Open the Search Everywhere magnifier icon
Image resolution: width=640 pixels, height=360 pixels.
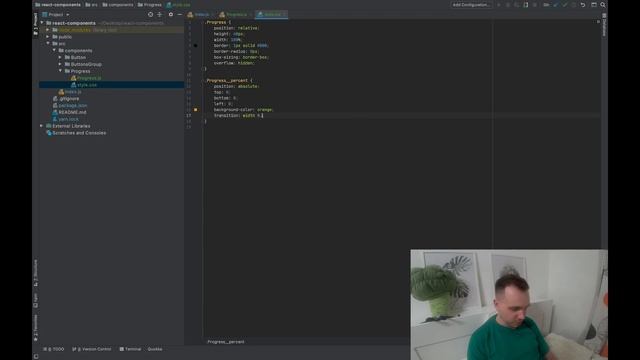click(603, 5)
